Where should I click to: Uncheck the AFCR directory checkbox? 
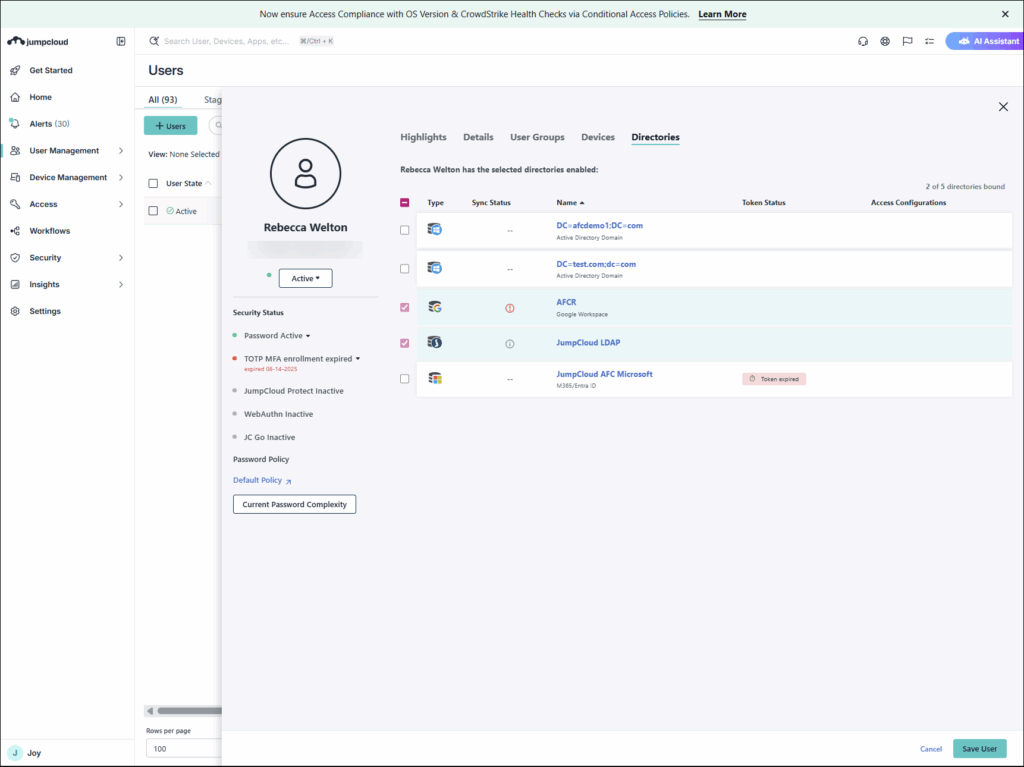404,307
